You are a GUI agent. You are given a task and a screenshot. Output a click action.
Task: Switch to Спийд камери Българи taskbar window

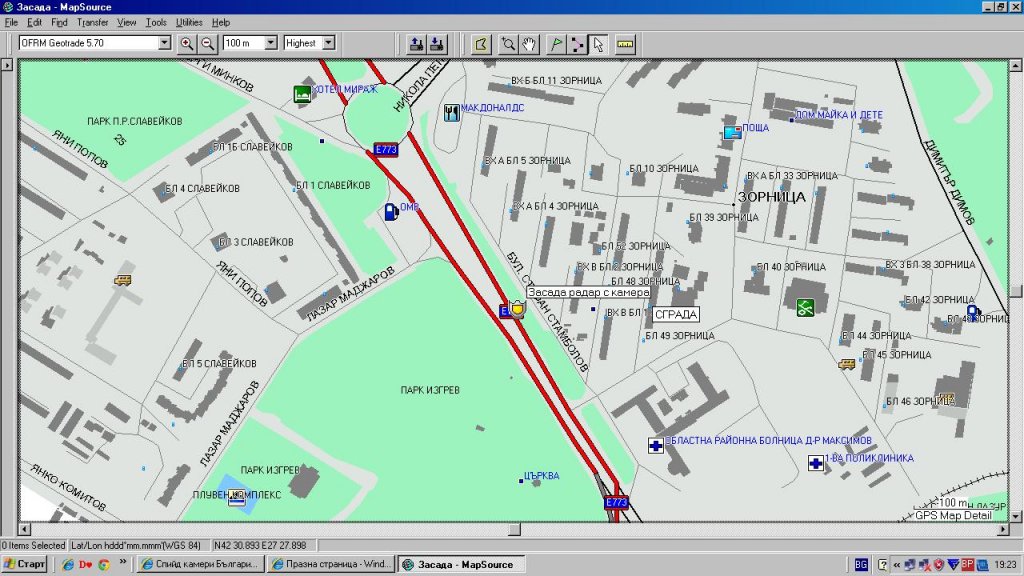point(200,564)
